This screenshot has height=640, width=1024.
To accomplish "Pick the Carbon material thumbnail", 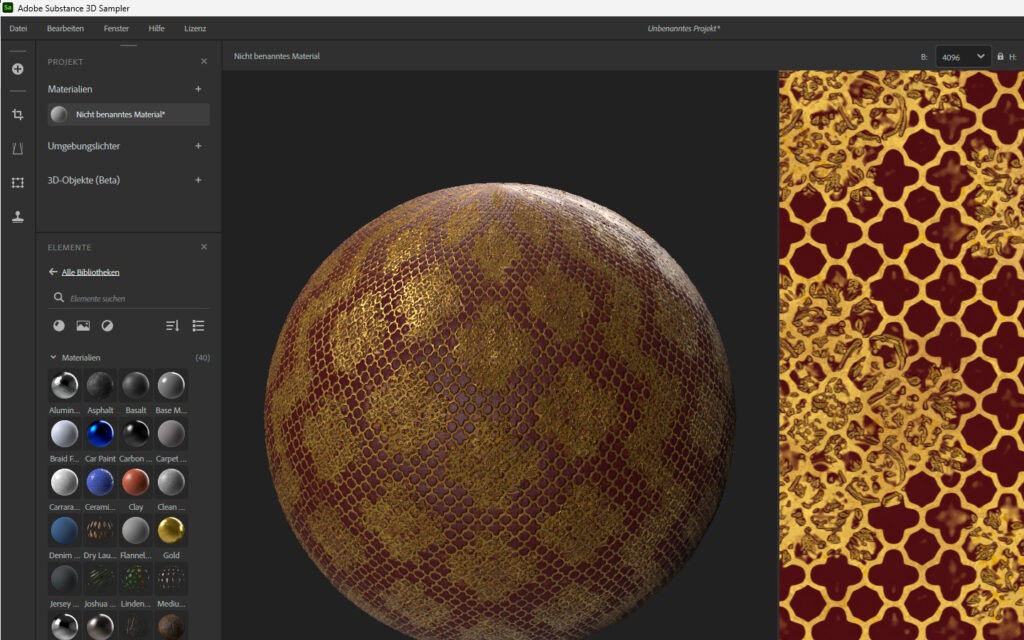I will (x=135, y=434).
